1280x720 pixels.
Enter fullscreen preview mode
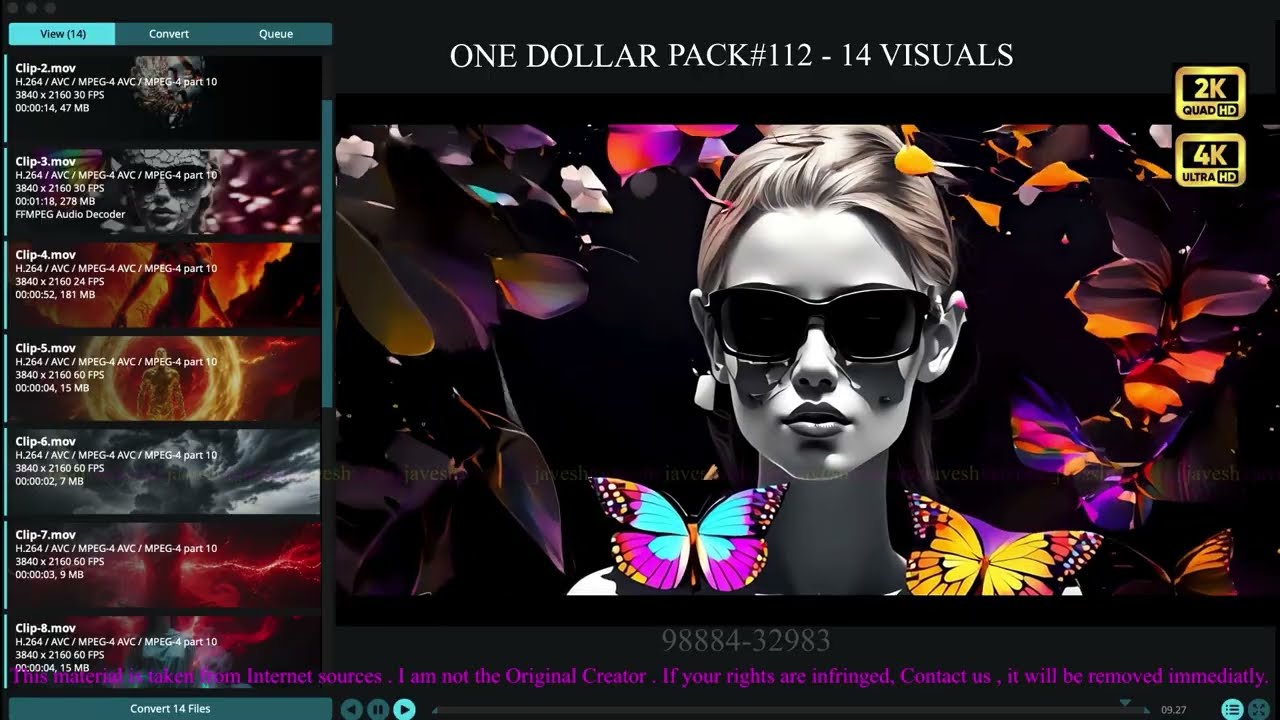(1259, 709)
